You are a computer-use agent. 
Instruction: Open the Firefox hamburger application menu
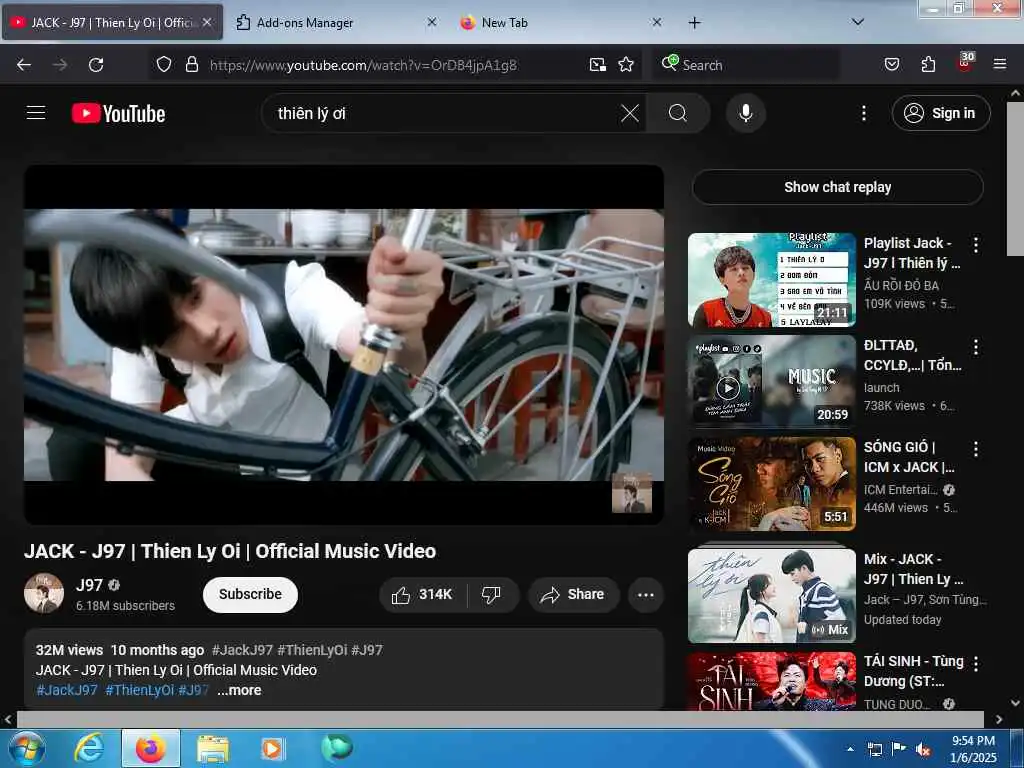click(1000, 64)
